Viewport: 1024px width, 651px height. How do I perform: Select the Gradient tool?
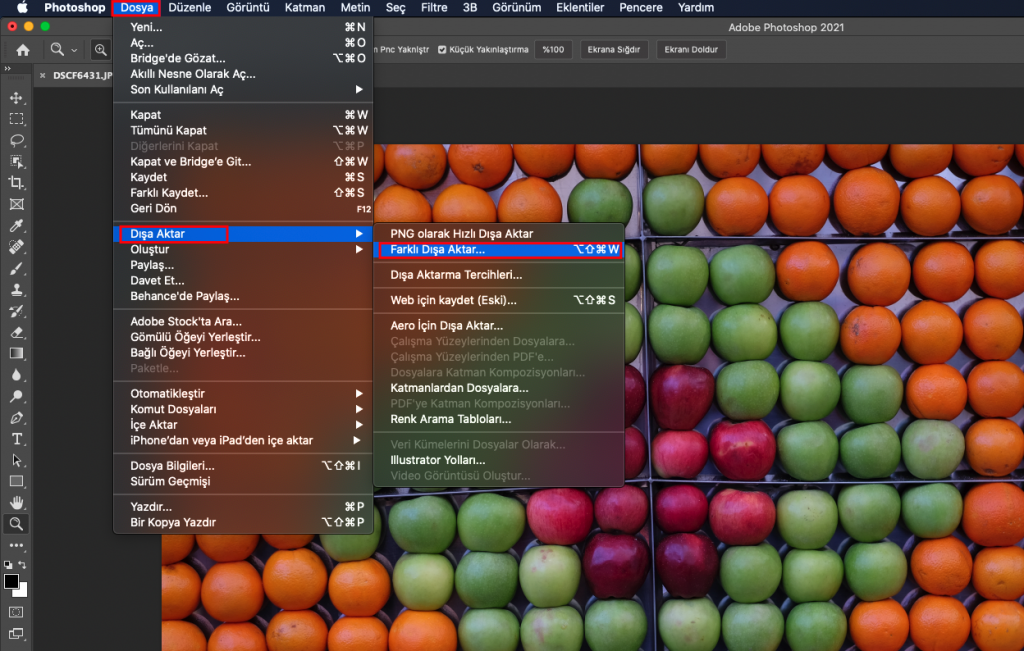(x=16, y=353)
